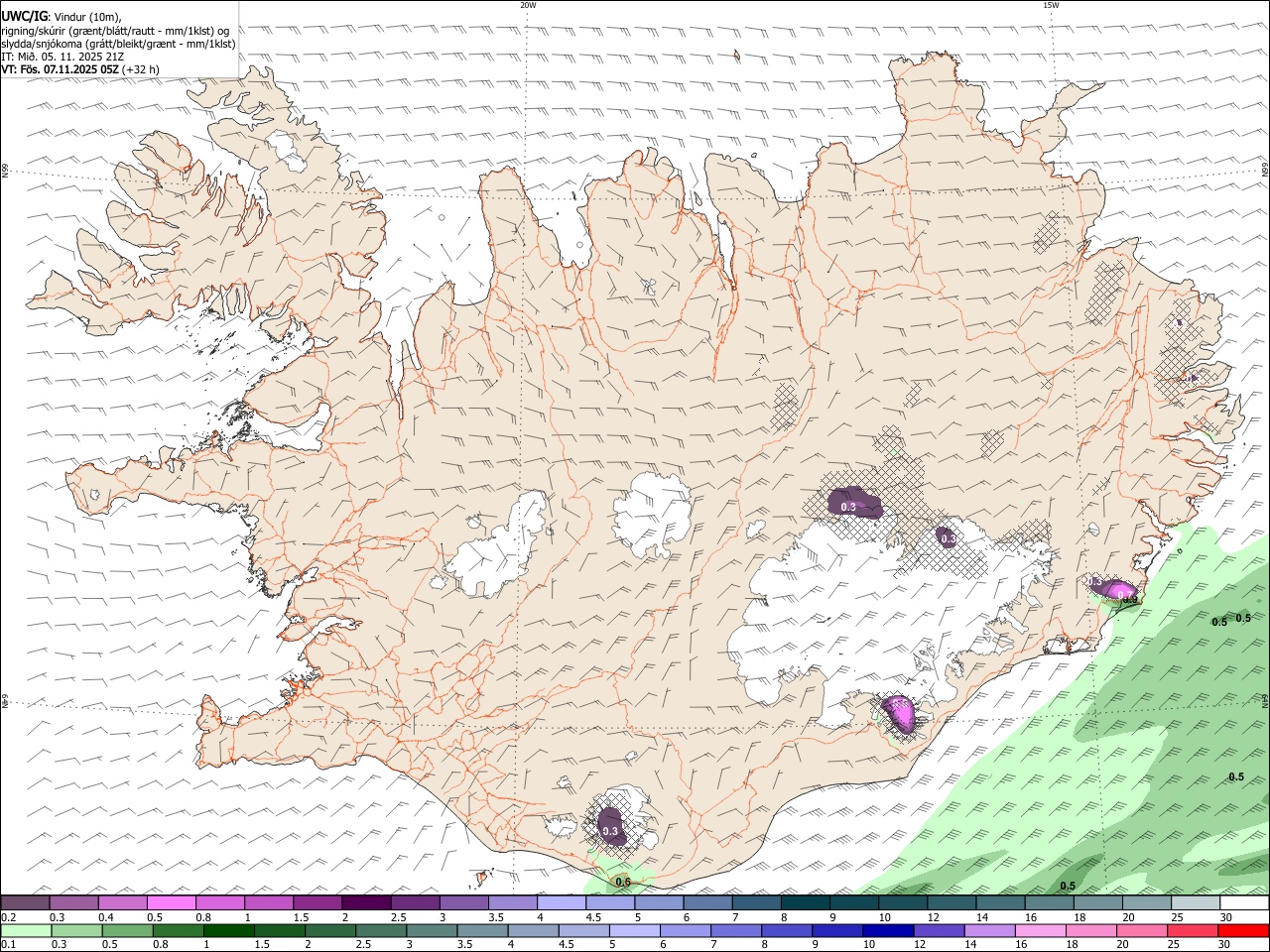The width and height of the screenshot is (1270, 952).
Task: Pick the dark purple 0.2 swatch in top legend row
Action: pyautogui.click(x=26, y=903)
